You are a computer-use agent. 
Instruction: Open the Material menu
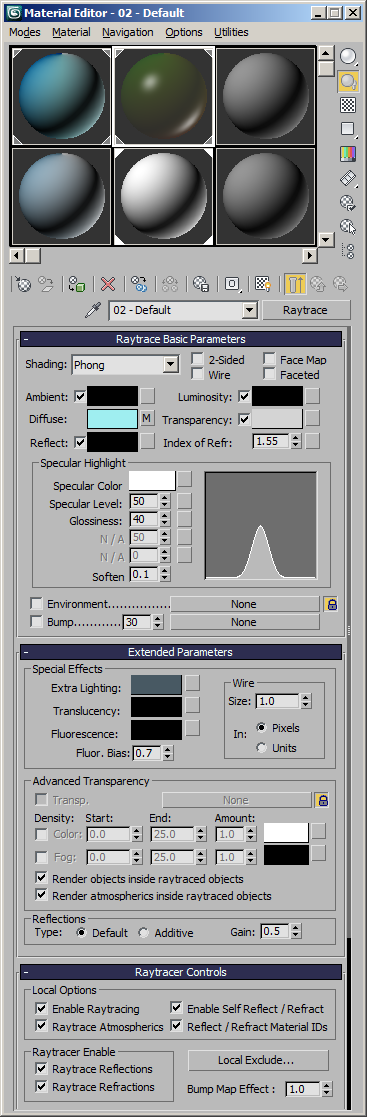coord(71,32)
